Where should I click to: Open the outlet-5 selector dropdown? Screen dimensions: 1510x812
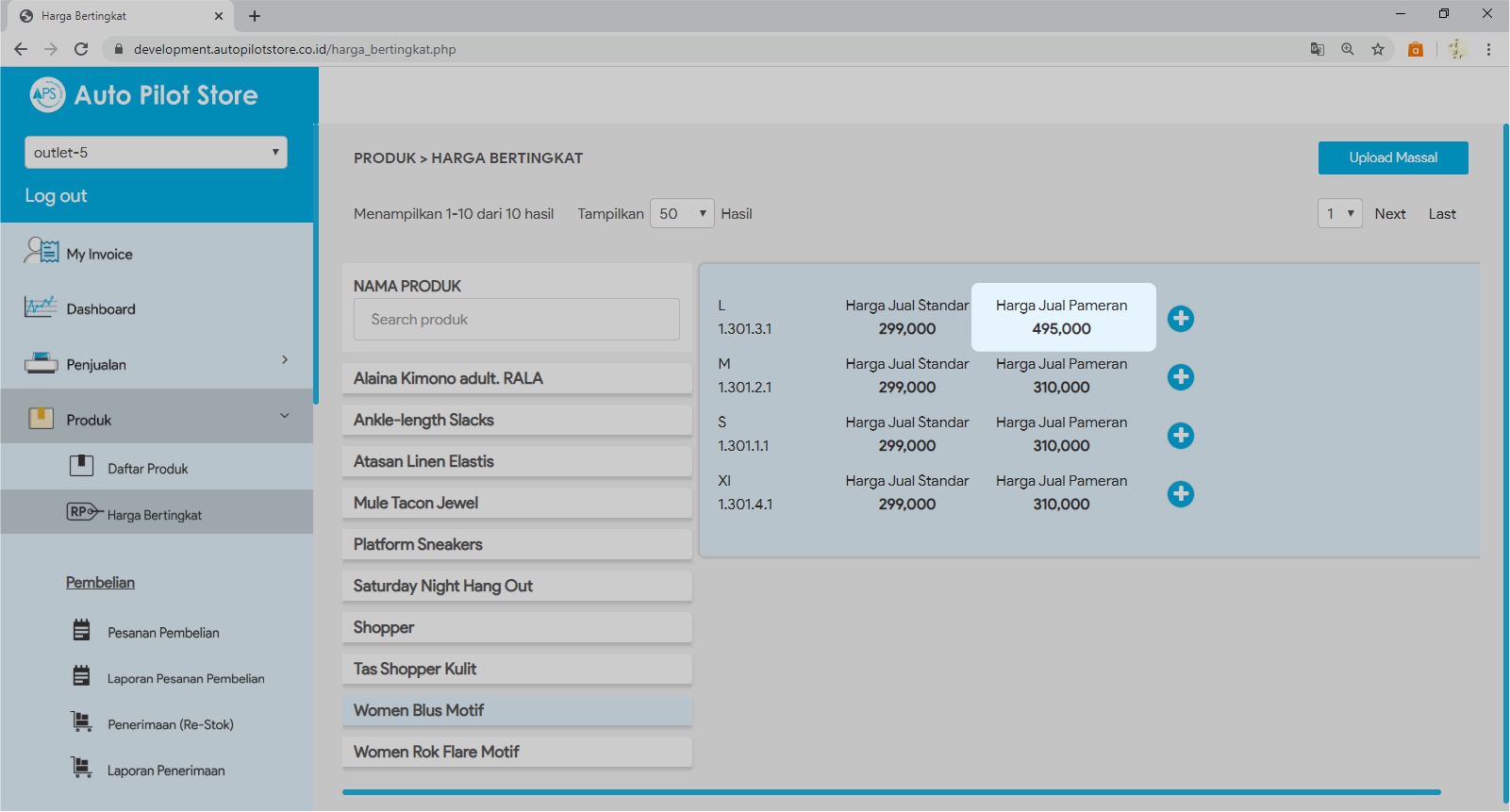click(x=156, y=153)
